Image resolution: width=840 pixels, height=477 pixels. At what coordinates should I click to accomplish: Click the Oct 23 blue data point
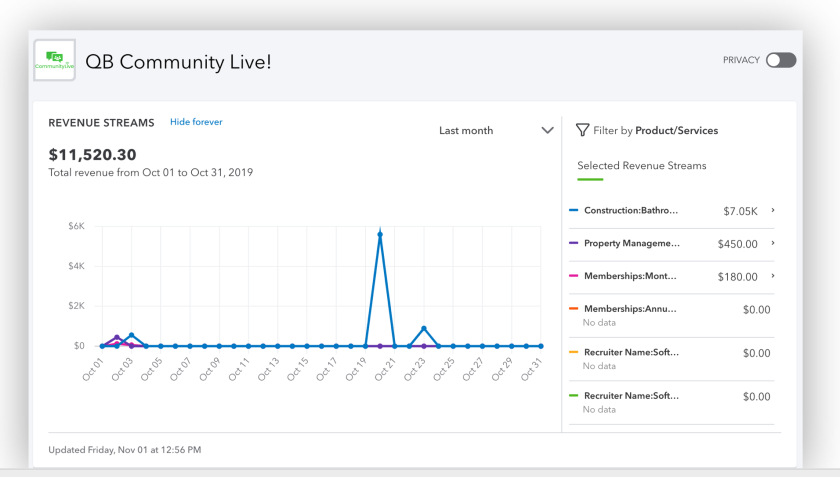[x=424, y=329]
